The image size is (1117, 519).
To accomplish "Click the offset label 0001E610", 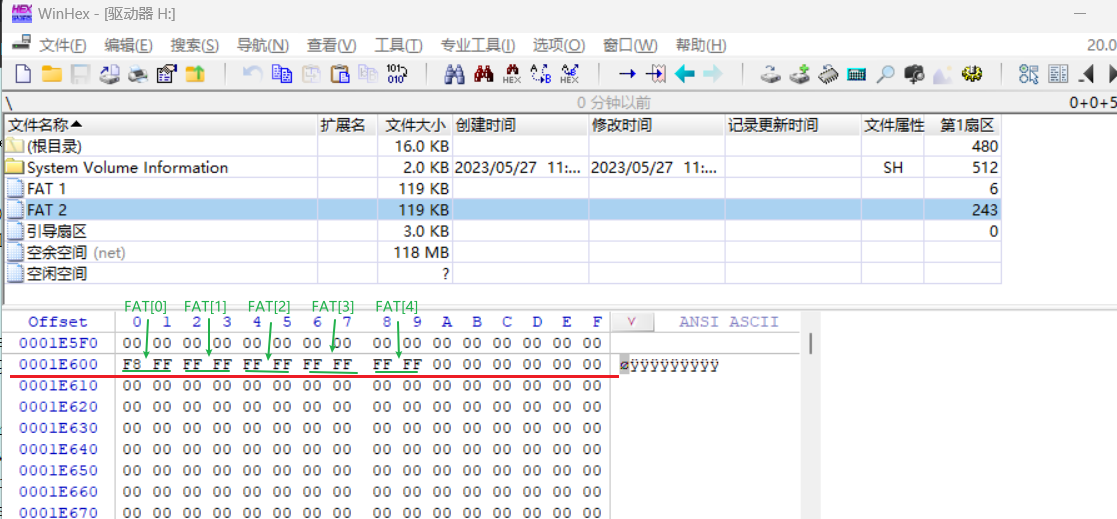I will [x=58, y=386].
